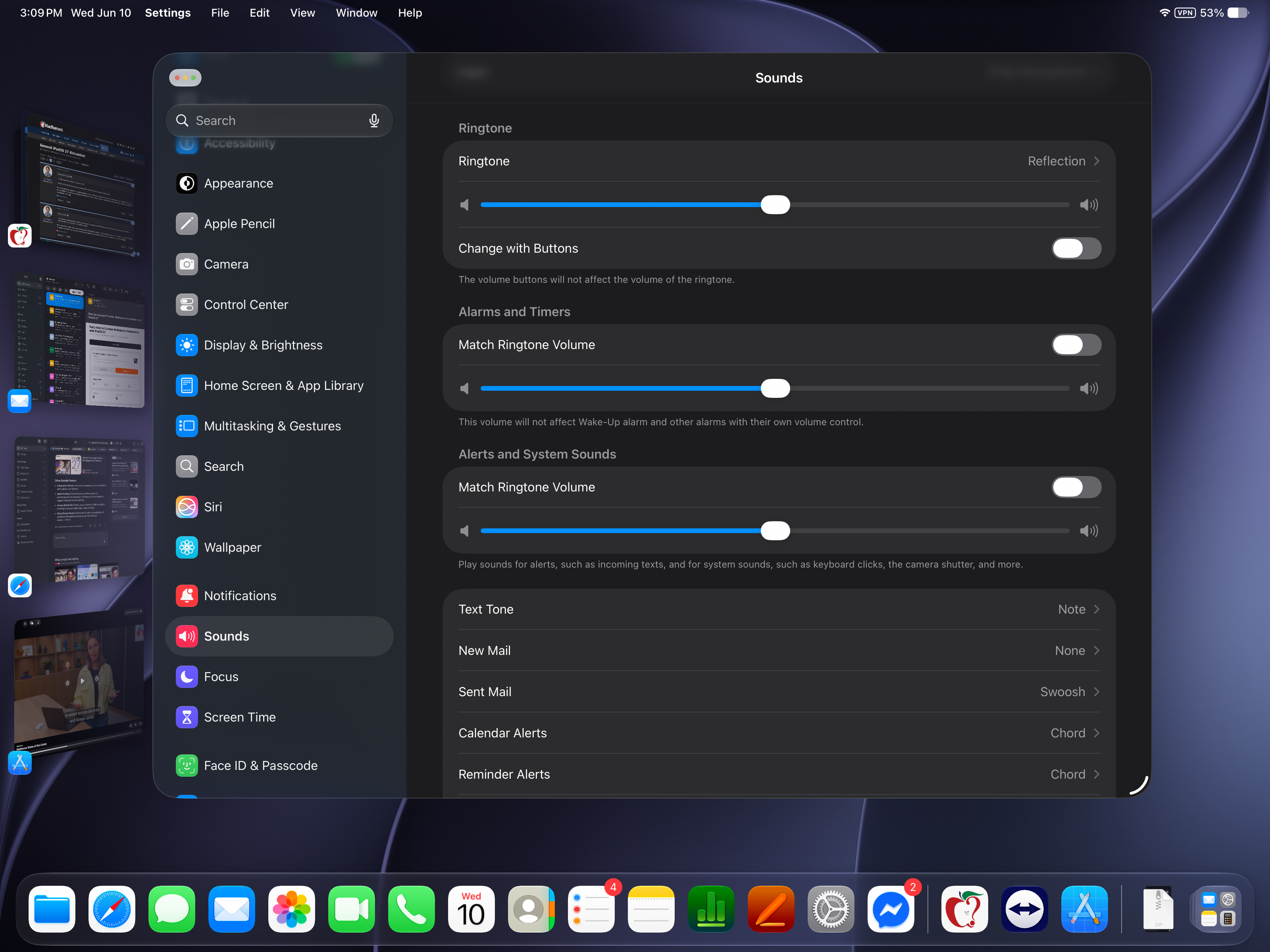Open Text Tone selection showing Note
This screenshot has width=1270, height=952.
779,609
